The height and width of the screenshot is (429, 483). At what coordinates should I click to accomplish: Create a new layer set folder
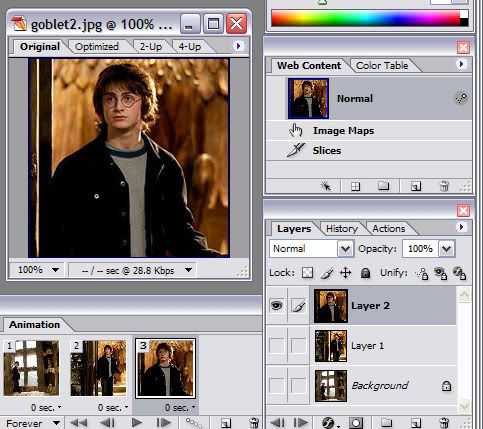click(386, 423)
